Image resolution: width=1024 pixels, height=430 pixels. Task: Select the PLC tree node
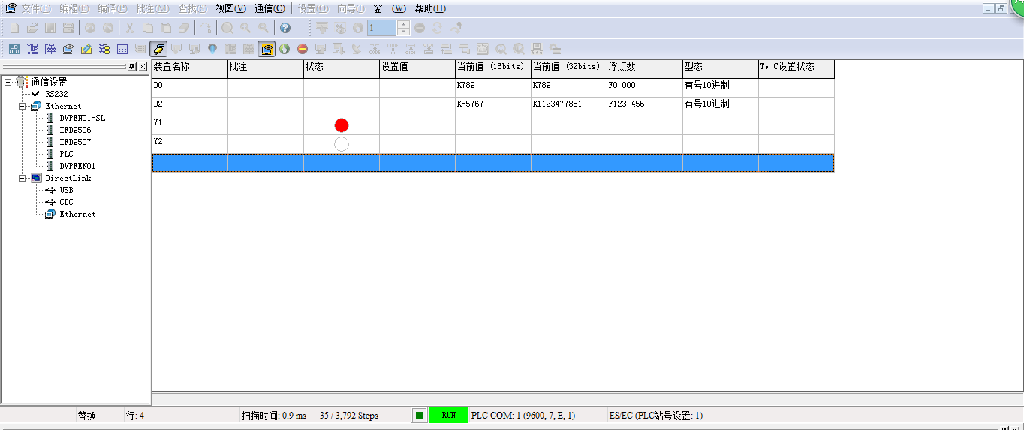point(66,154)
